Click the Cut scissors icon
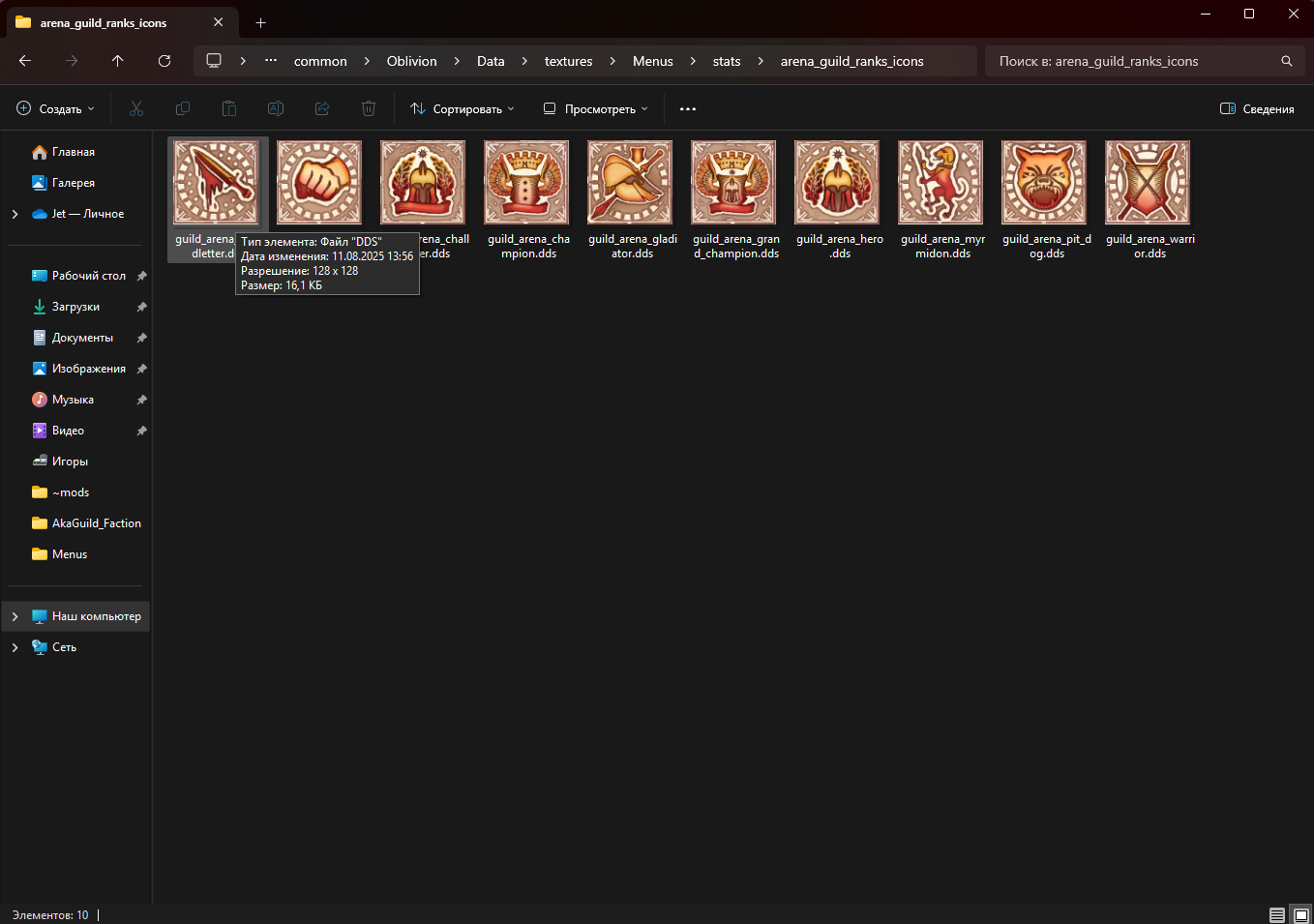This screenshot has height=924, width=1314. 136,109
